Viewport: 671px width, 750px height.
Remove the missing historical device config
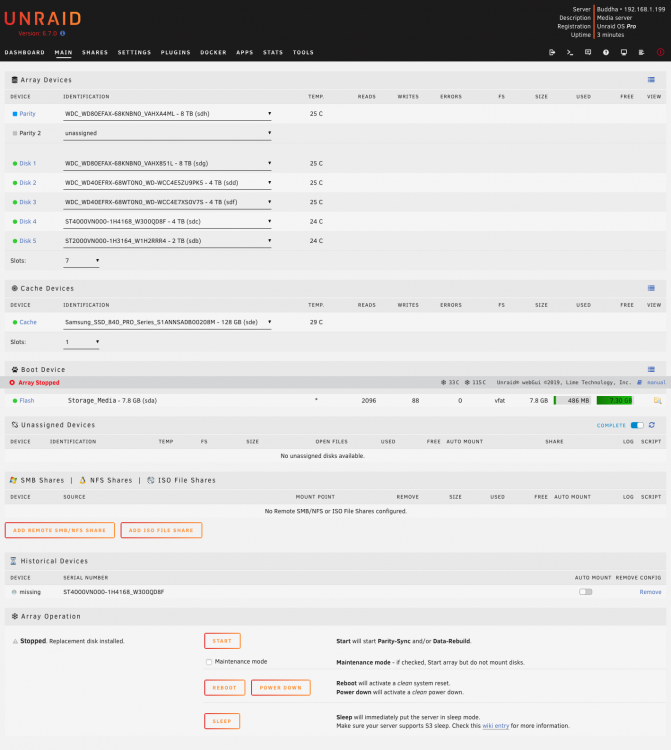click(650, 592)
